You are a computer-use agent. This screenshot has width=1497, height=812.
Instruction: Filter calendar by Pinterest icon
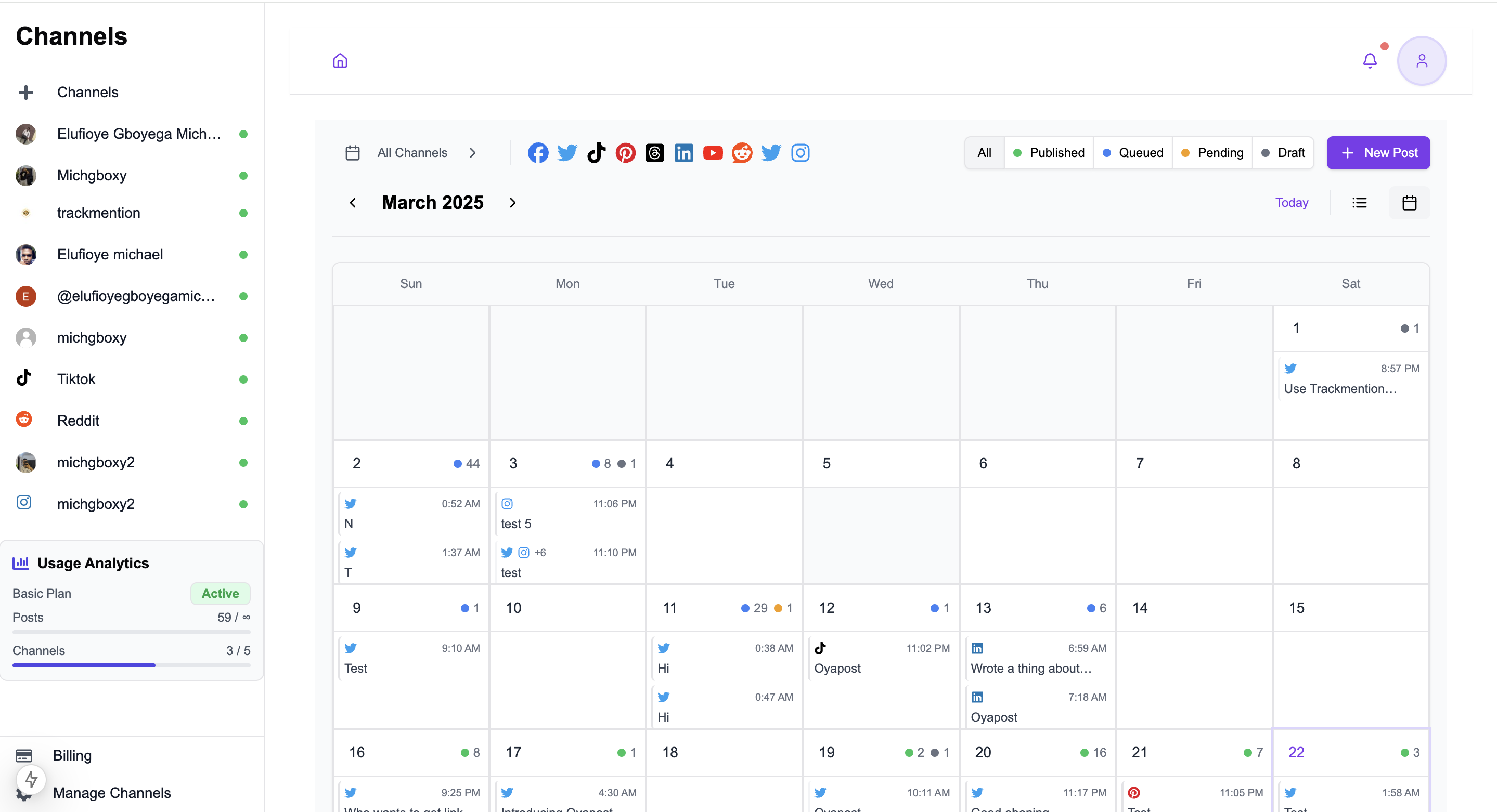tap(625, 153)
